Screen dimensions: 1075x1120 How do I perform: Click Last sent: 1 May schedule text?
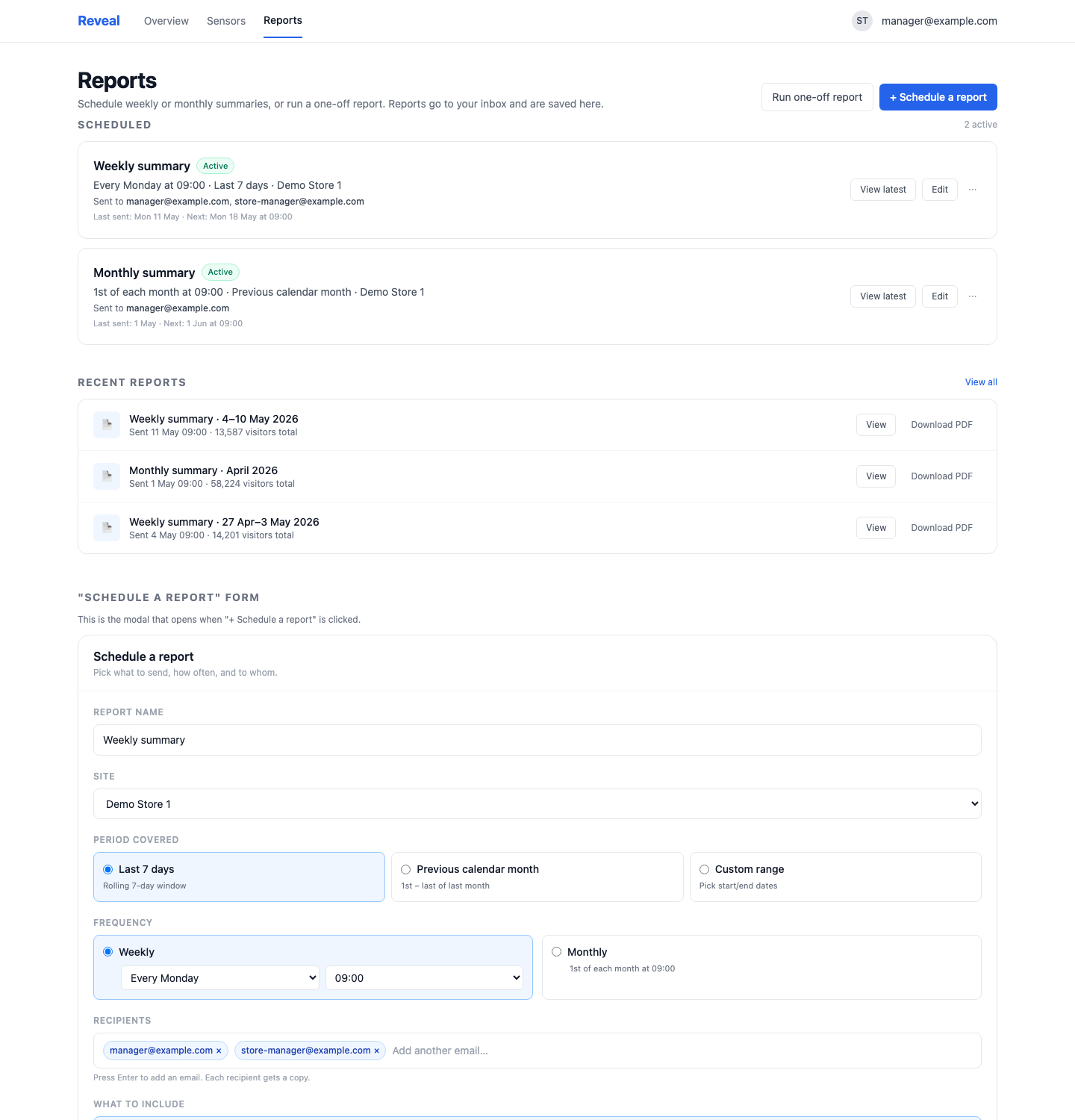point(125,323)
